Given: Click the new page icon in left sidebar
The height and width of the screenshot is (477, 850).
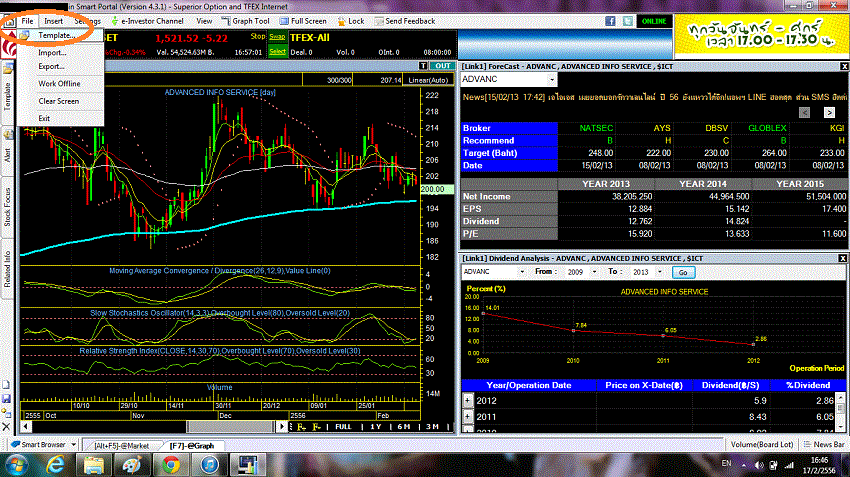Looking at the screenshot, I should [x=7, y=385].
